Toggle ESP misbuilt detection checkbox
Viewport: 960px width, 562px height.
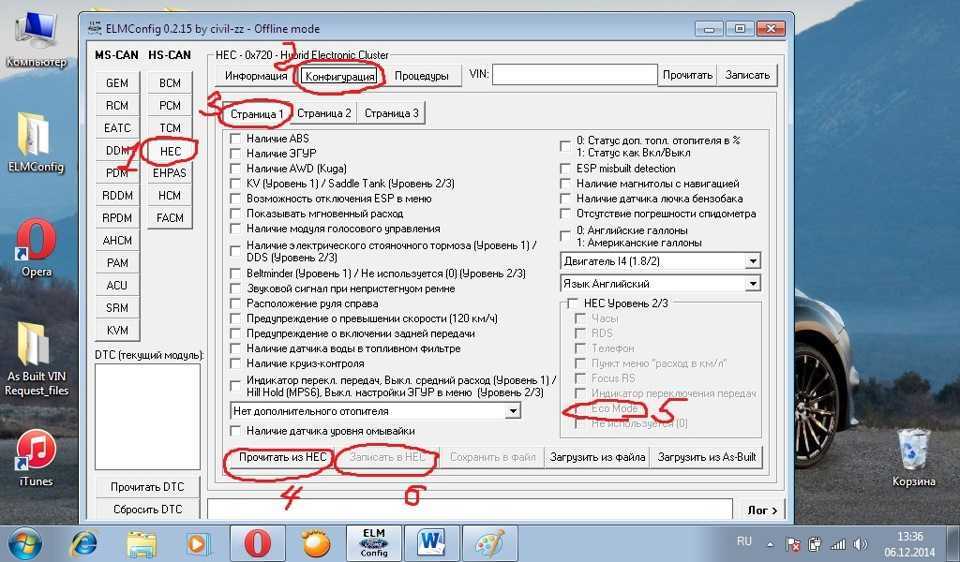[x=565, y=168]
